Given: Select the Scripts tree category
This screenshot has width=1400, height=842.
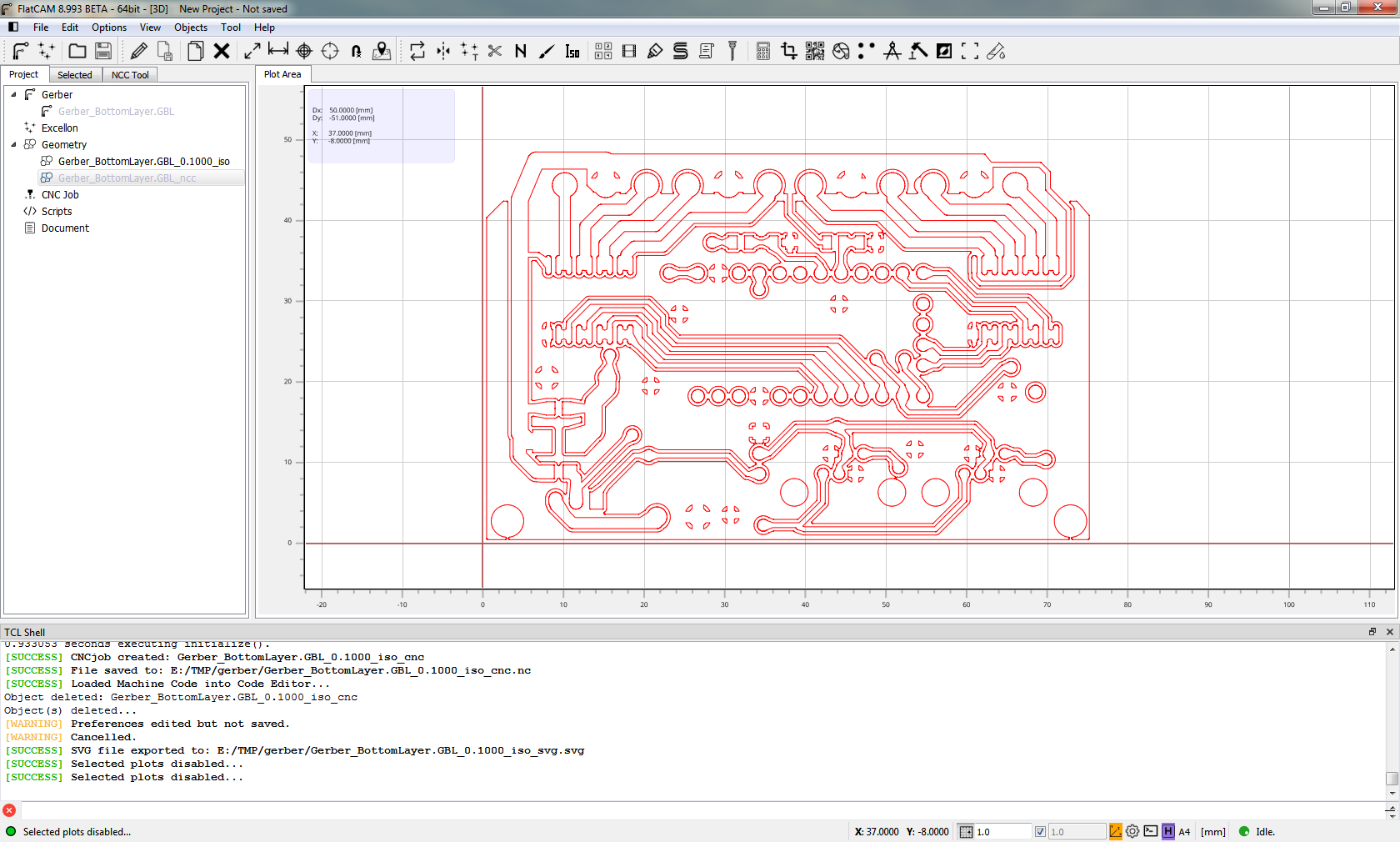Looking at the screenshot, I should [57, 211].
